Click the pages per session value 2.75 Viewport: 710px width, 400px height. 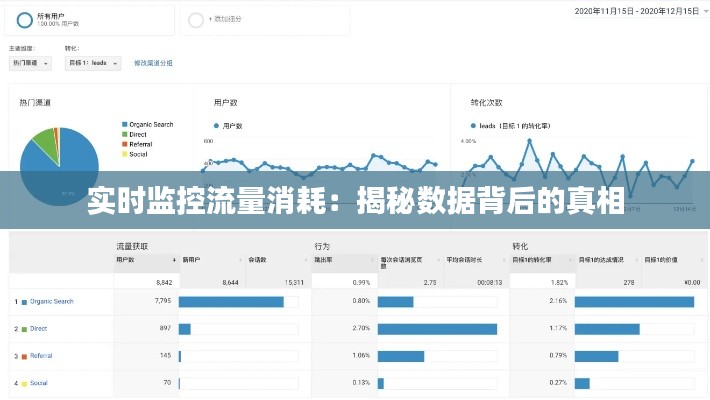[x=430, y=282]
